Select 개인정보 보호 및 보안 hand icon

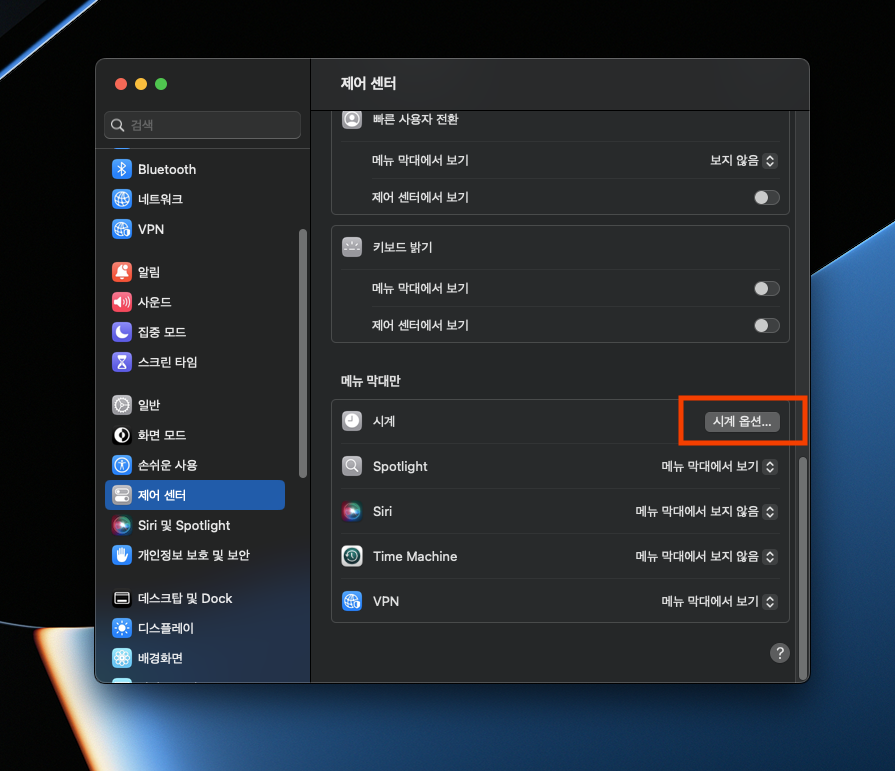[x=122, y=555]
